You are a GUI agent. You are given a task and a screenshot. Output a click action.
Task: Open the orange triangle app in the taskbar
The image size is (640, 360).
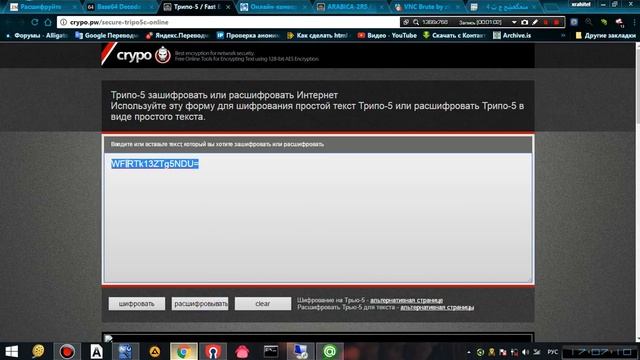155,351
